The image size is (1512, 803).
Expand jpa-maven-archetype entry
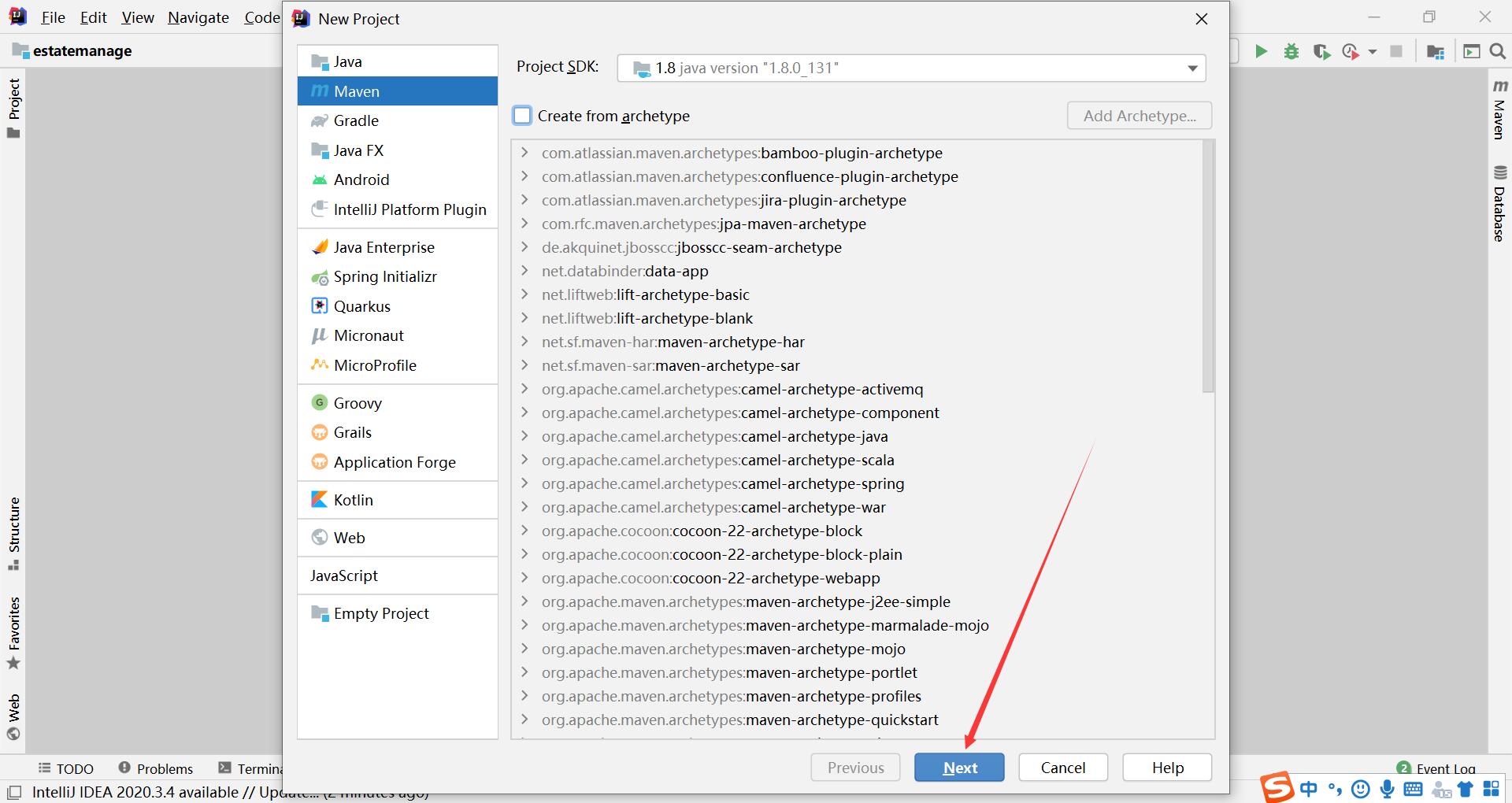524,224
